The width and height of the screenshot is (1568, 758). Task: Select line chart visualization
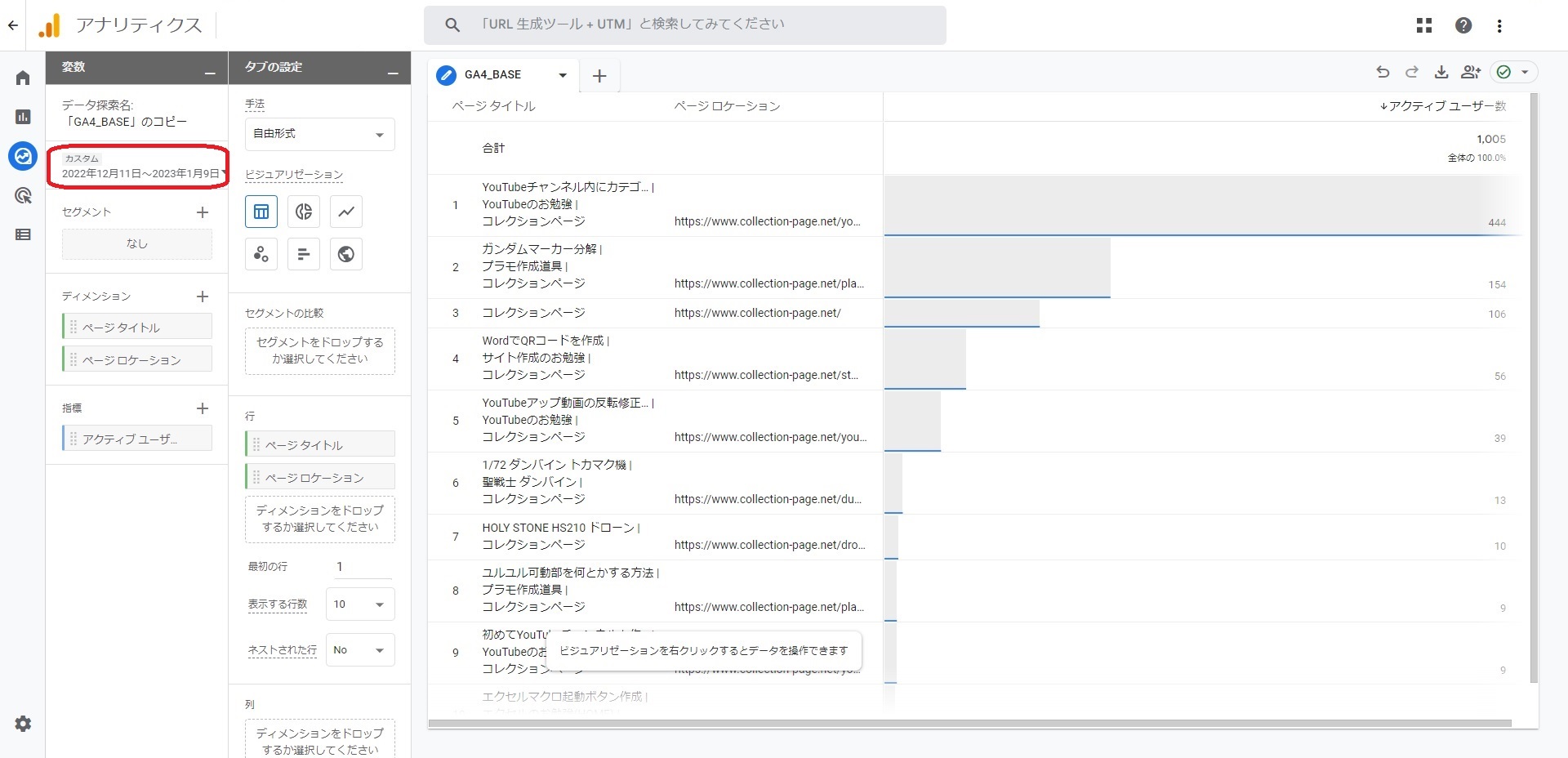pyautogui.click(x=346, y=212)
